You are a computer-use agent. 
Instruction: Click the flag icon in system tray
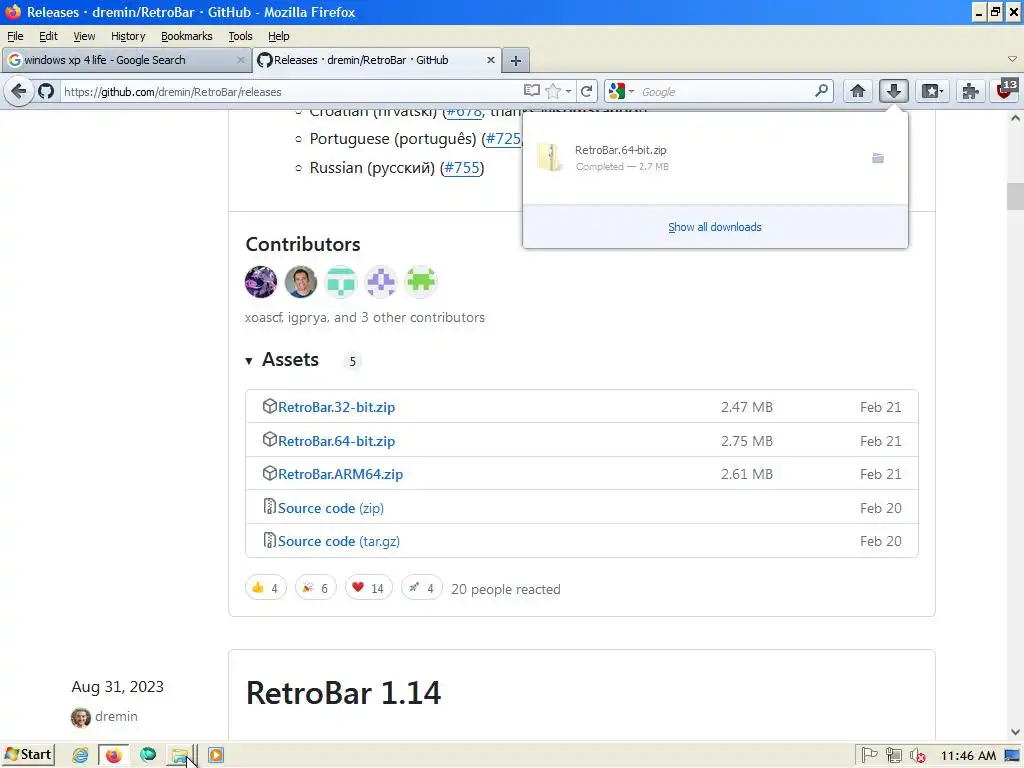(x=869, y=756)
